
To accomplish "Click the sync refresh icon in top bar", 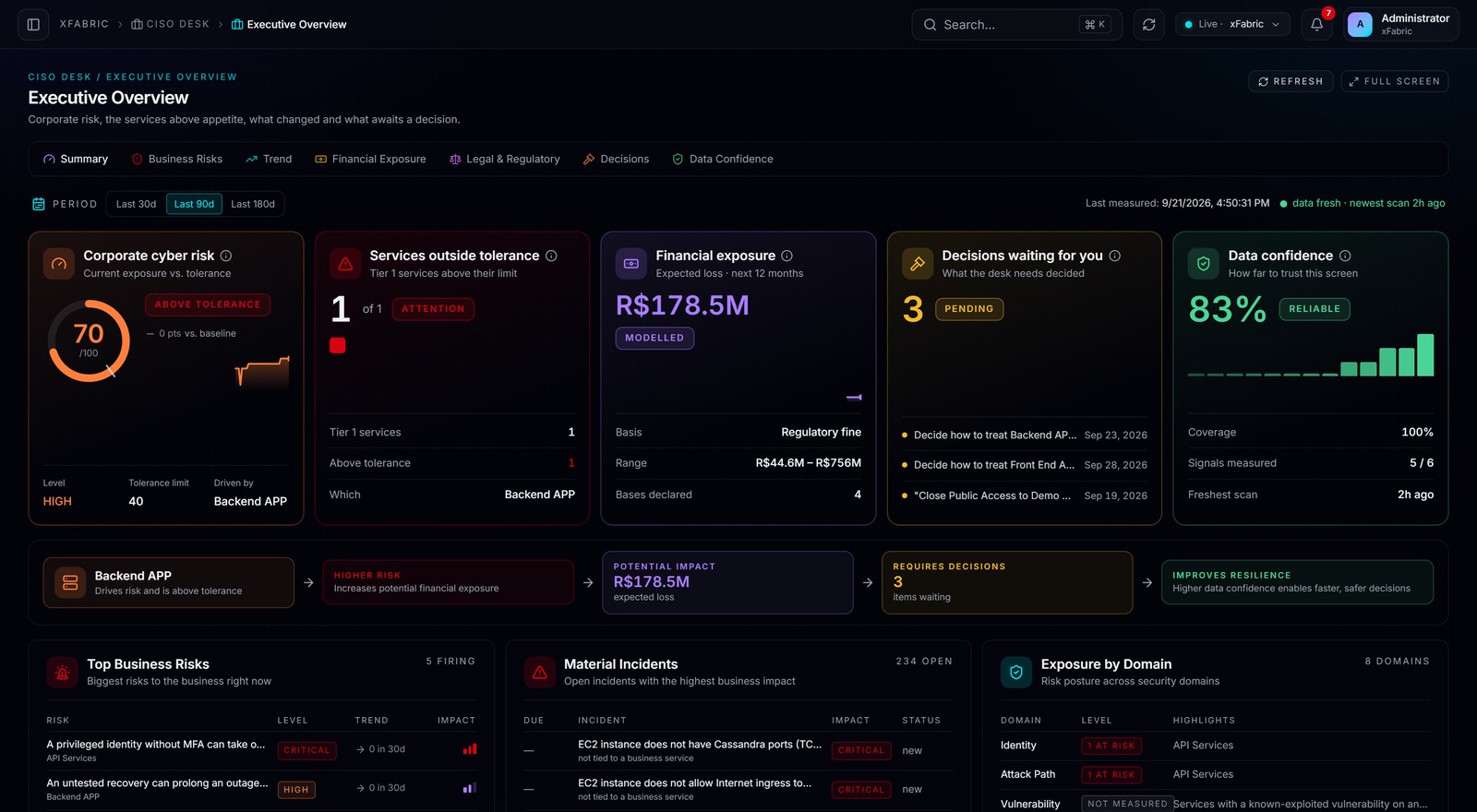I will (1149, 24).
